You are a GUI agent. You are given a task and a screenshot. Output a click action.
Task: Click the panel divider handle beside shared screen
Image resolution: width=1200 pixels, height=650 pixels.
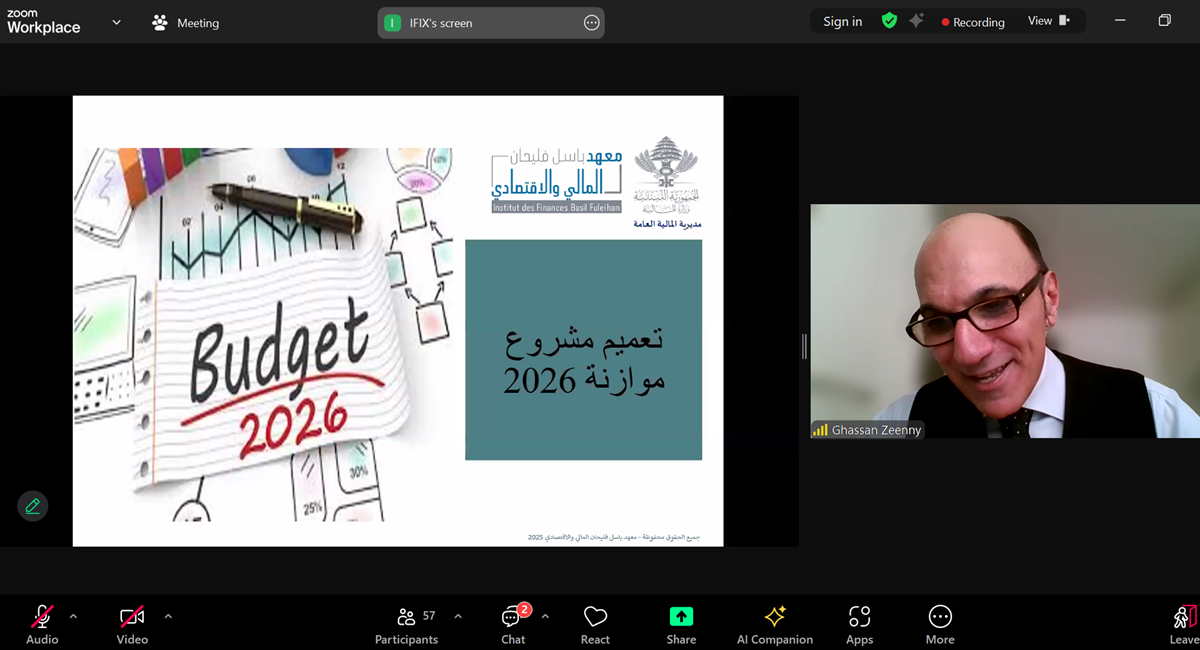(804, 346)
